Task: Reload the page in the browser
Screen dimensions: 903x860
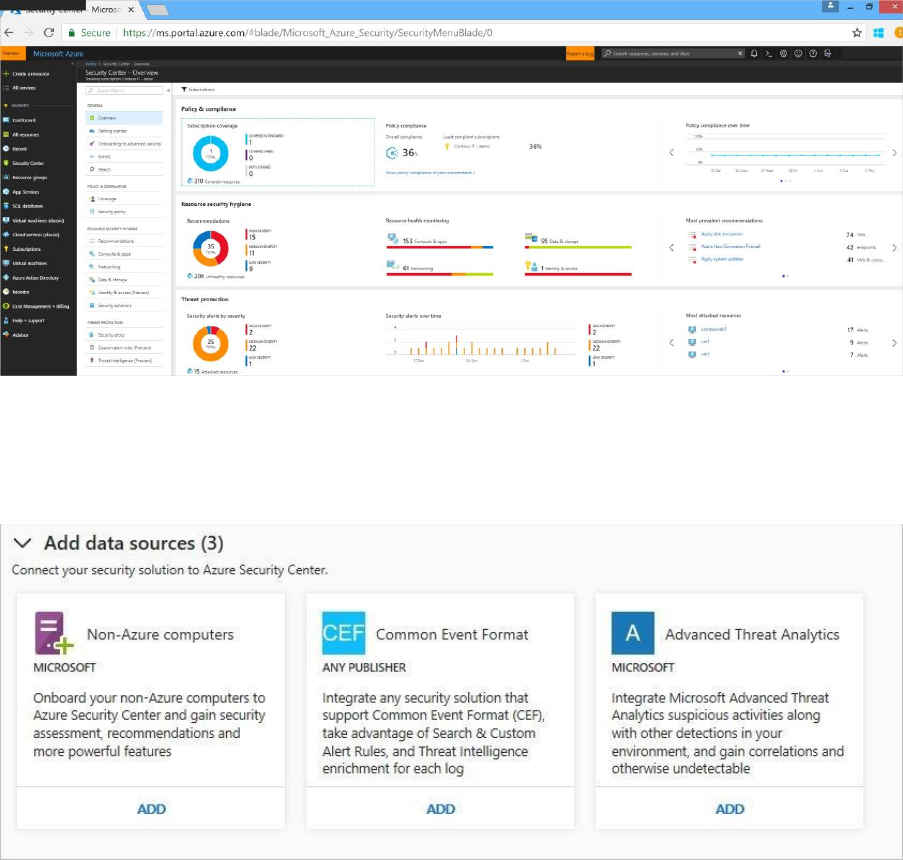Action: click(49, 33)
